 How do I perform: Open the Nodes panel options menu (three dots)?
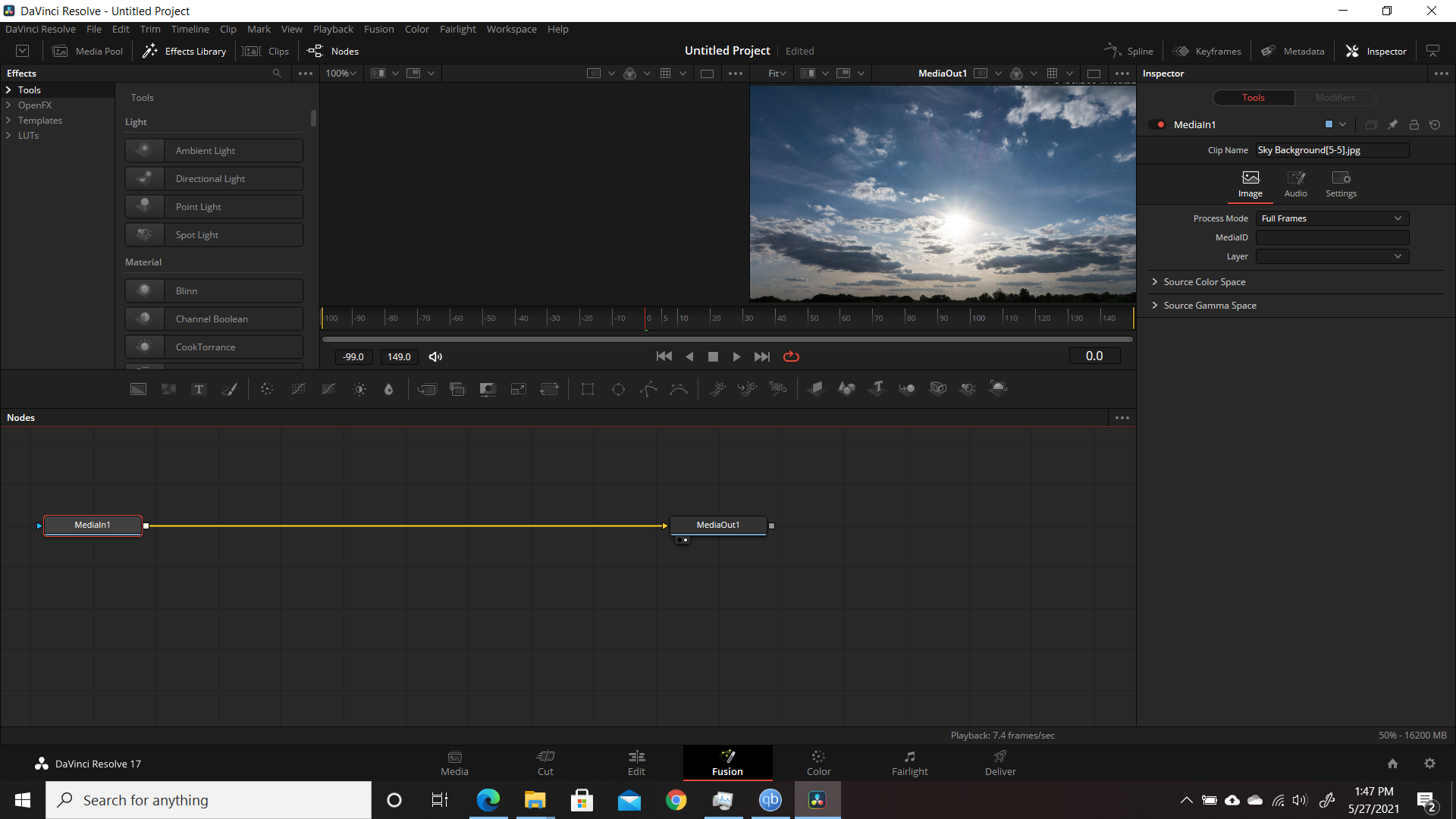pos(1122,418)
